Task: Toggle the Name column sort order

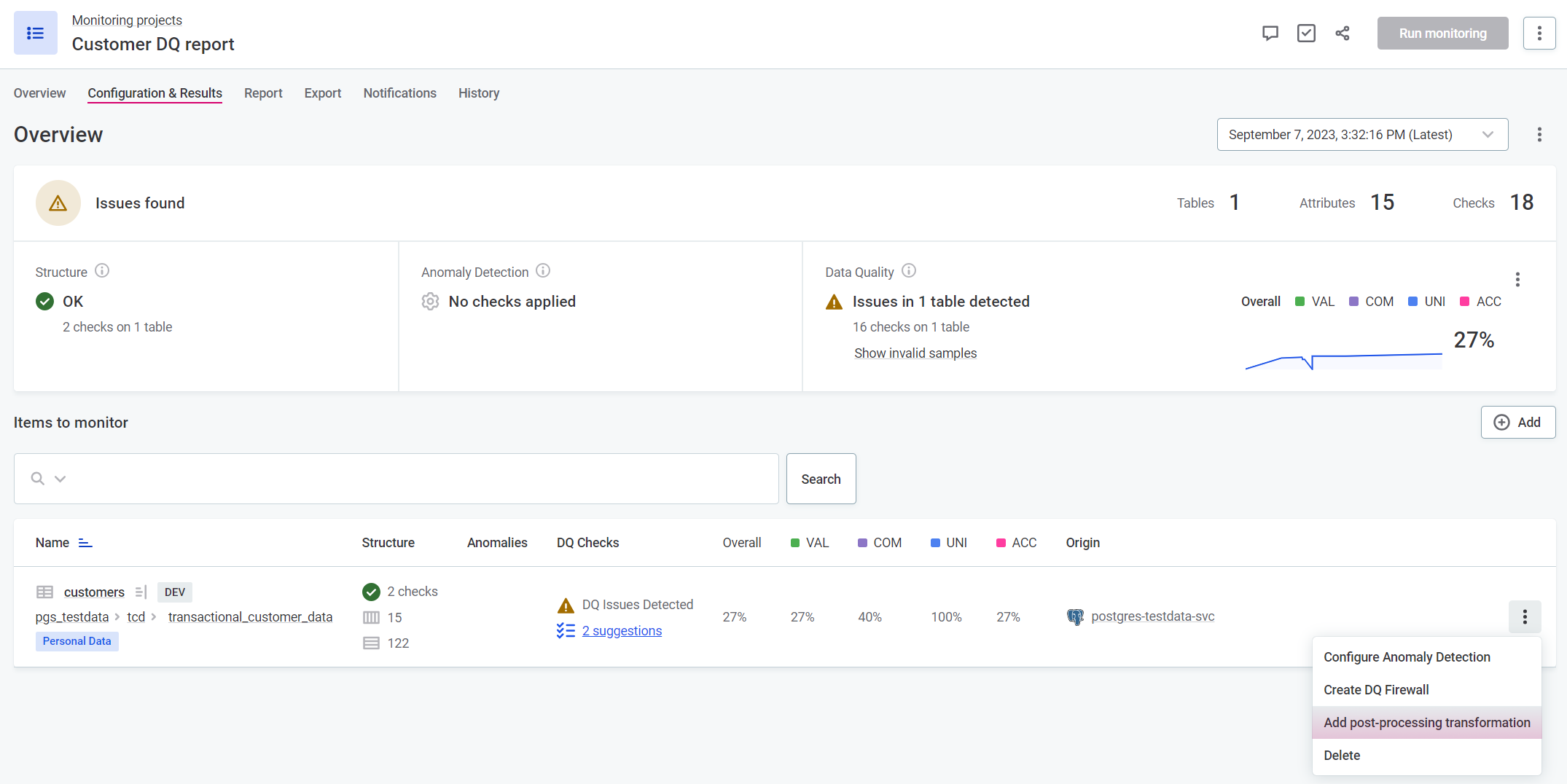Action: coord(85,542)
